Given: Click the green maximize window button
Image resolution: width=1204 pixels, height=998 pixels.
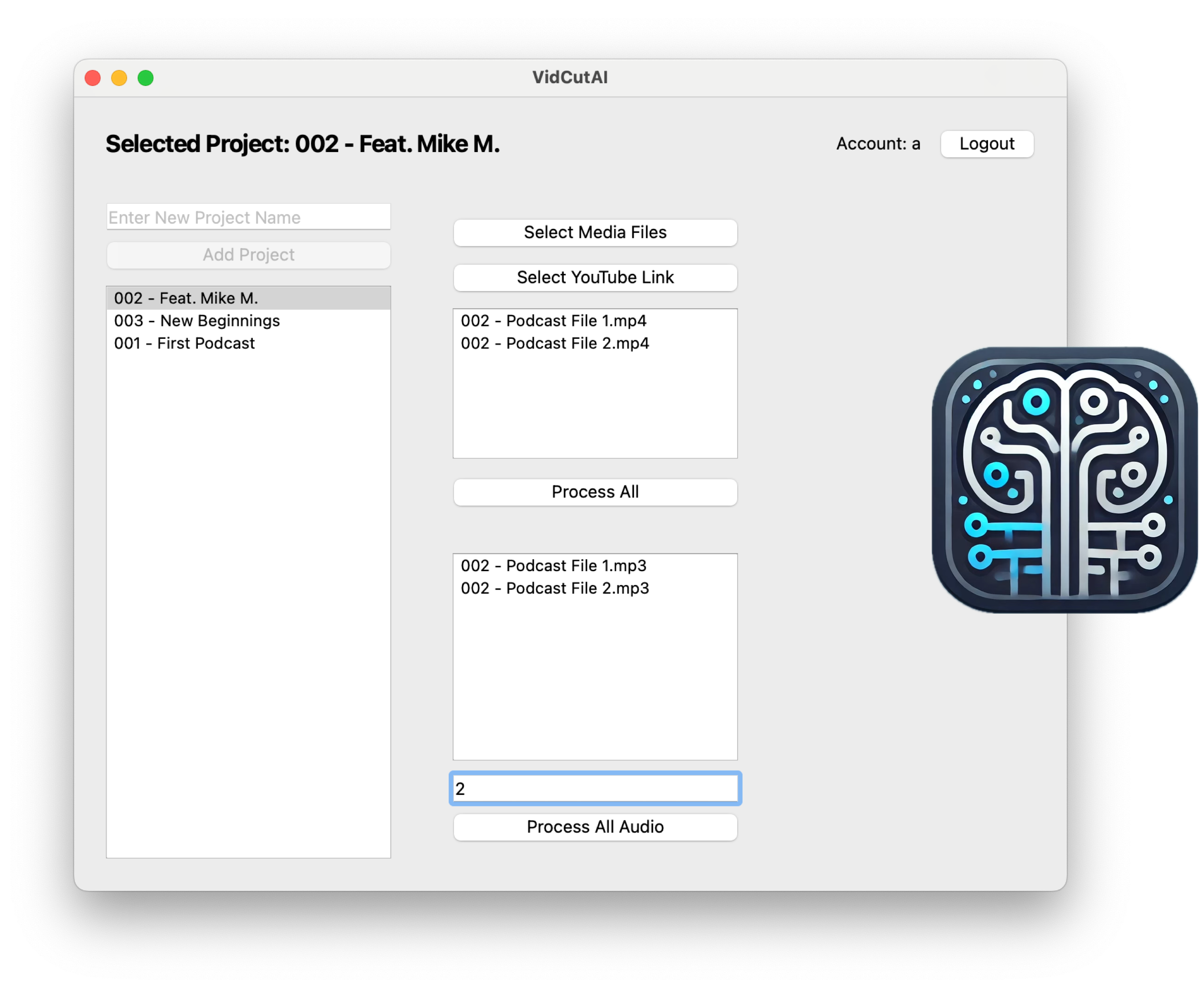Looking at the screenshot, I should coord(146,78).
